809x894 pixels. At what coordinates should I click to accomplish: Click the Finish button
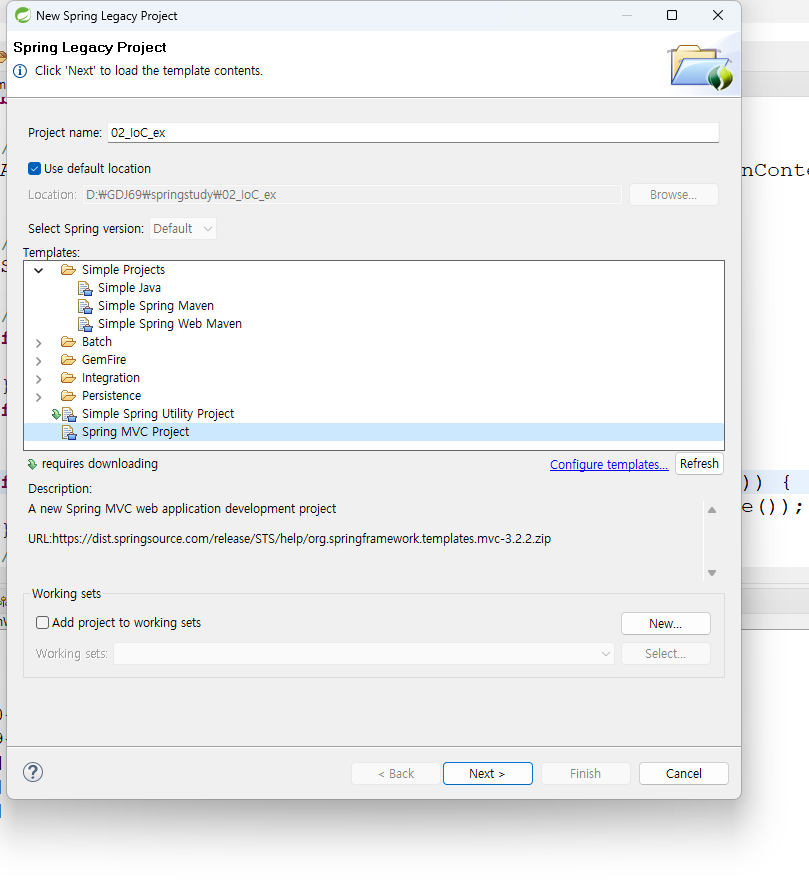tap(586, 774)
